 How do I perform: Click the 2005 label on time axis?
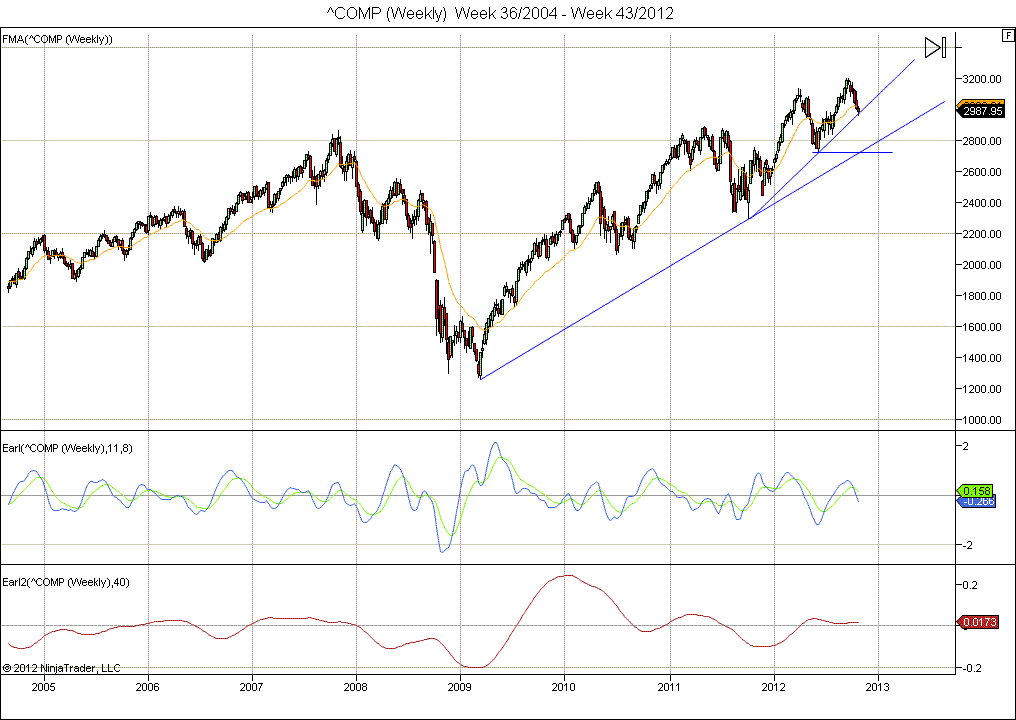tap(43, 687)
